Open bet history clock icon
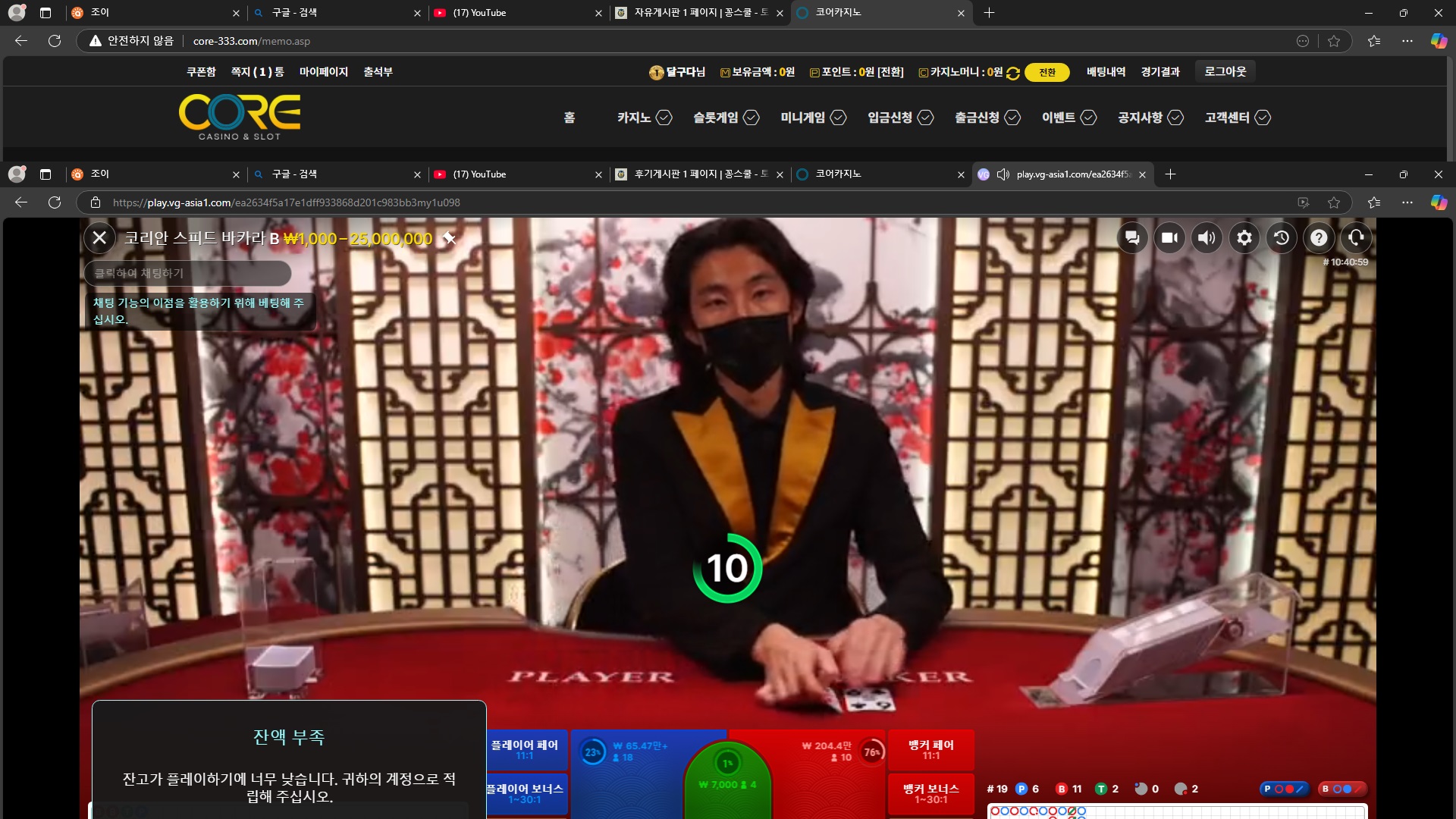 (1282, 238)
